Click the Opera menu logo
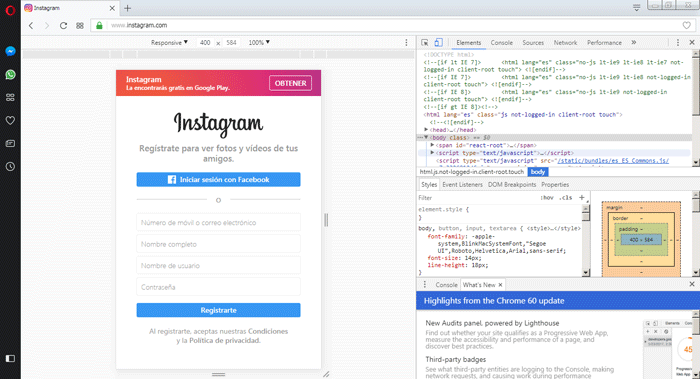The image size is (700, 379). (10, 10)
